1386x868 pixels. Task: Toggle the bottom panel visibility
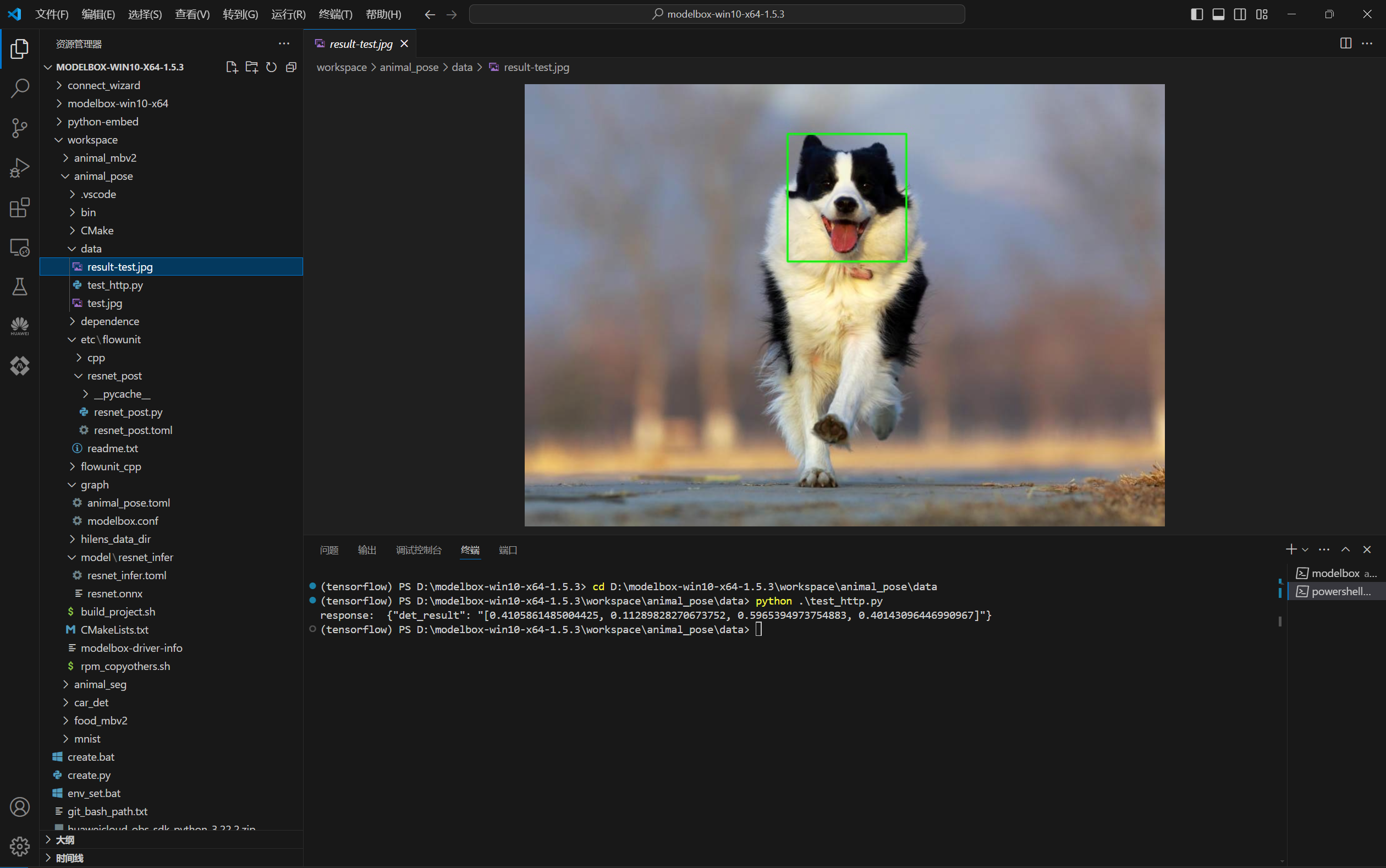click(1218, 14)
